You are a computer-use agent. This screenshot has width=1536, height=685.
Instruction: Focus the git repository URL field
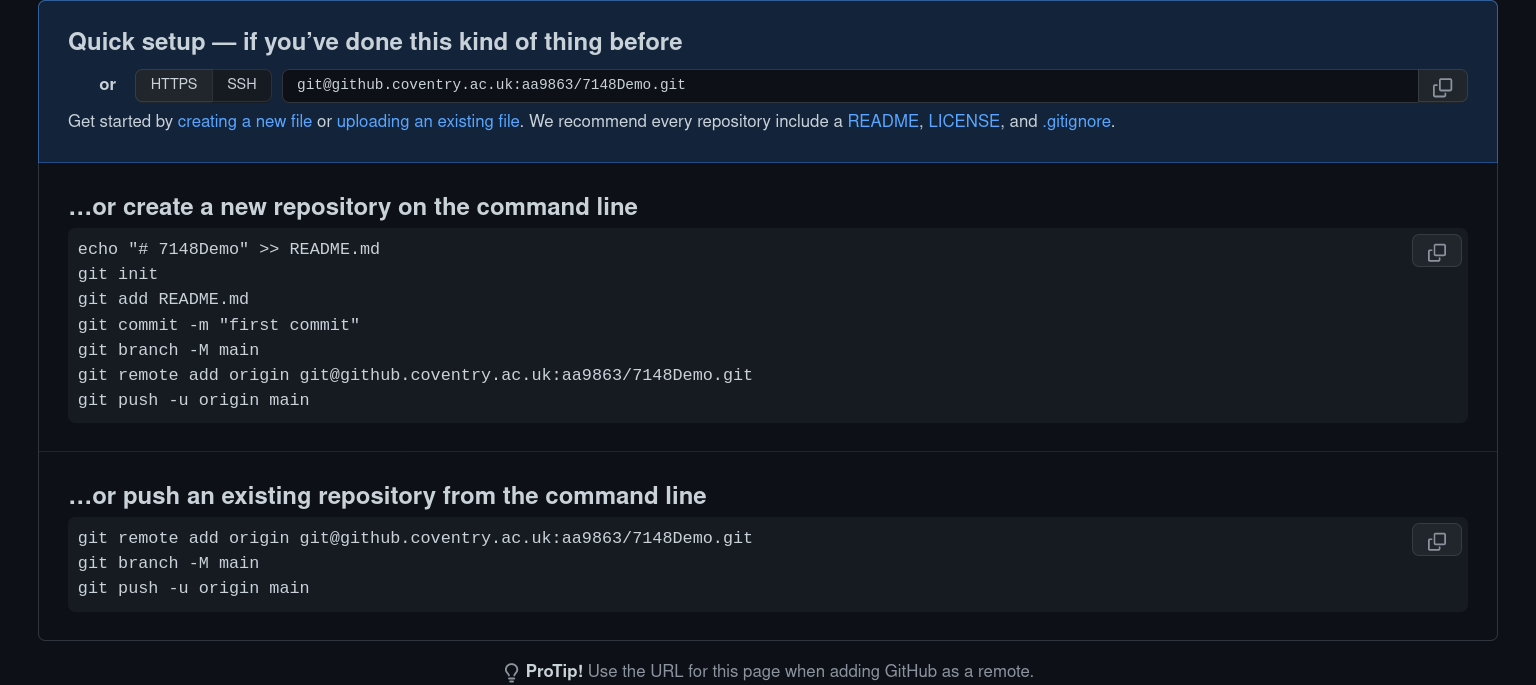[850, 86]
